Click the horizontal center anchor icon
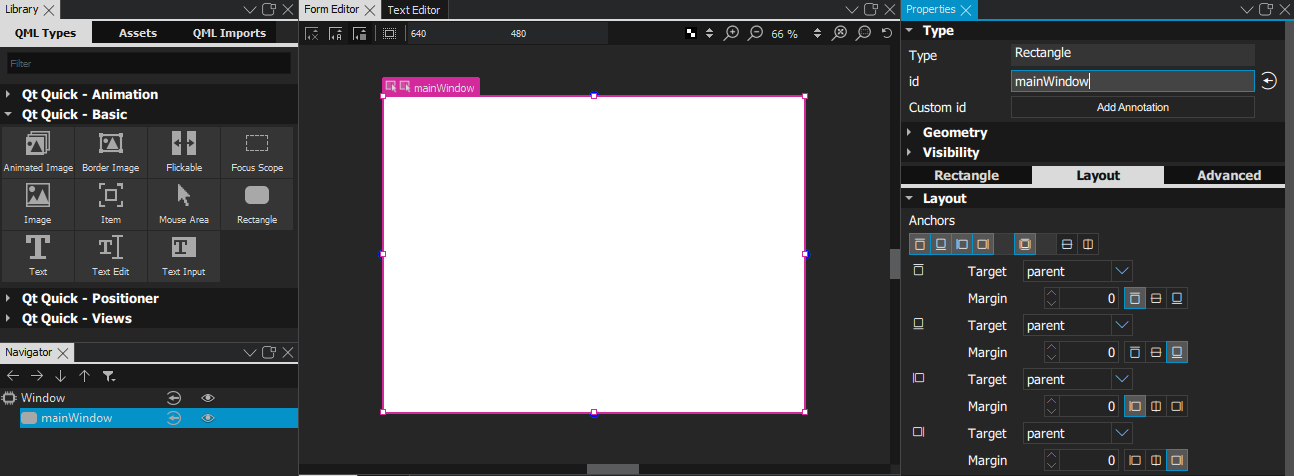1294x476 pixels. pyautogui.click(x=1088, y=244)
